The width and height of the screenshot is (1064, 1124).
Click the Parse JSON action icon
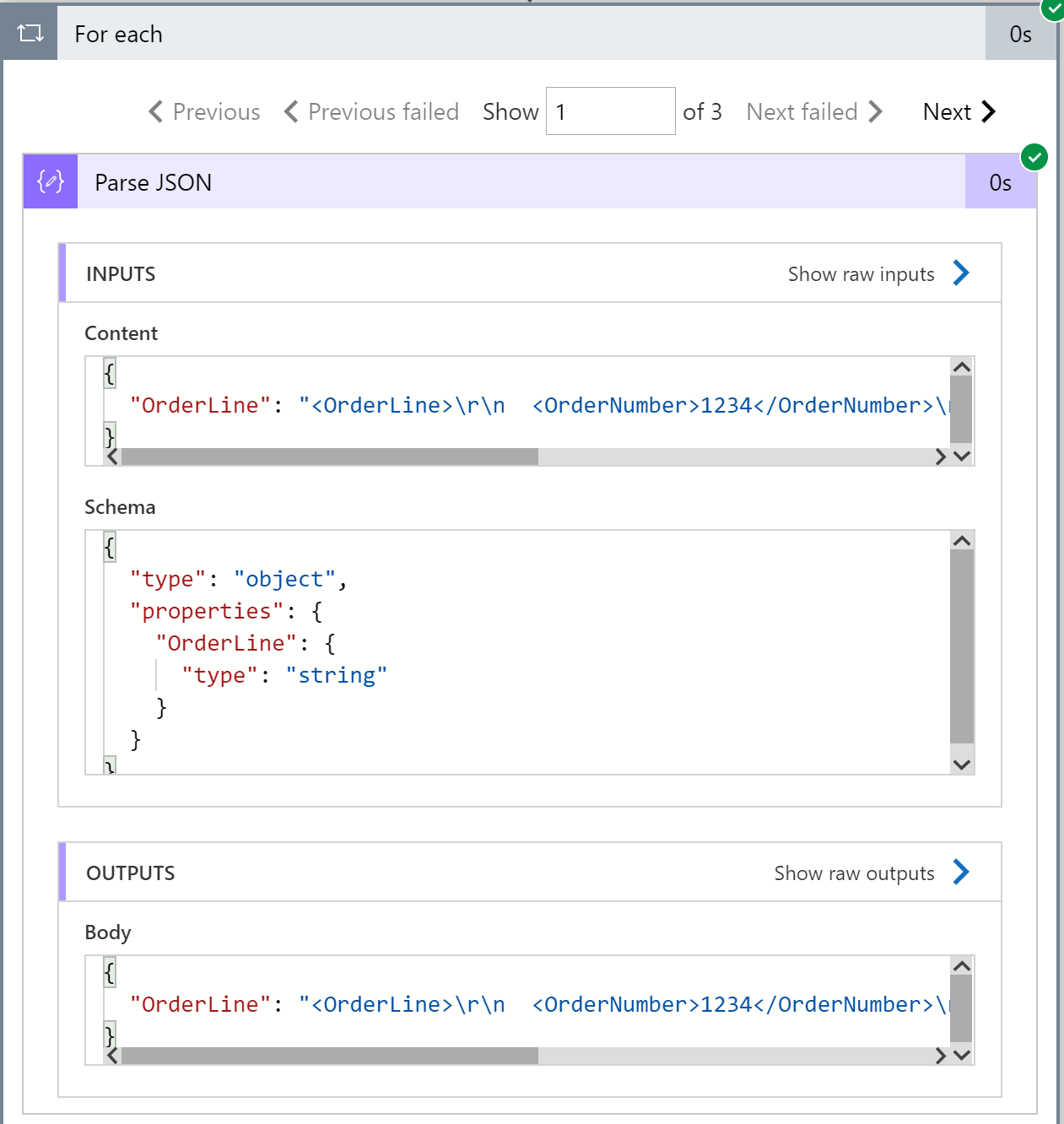pyautogui.click(x=49, y=181)
